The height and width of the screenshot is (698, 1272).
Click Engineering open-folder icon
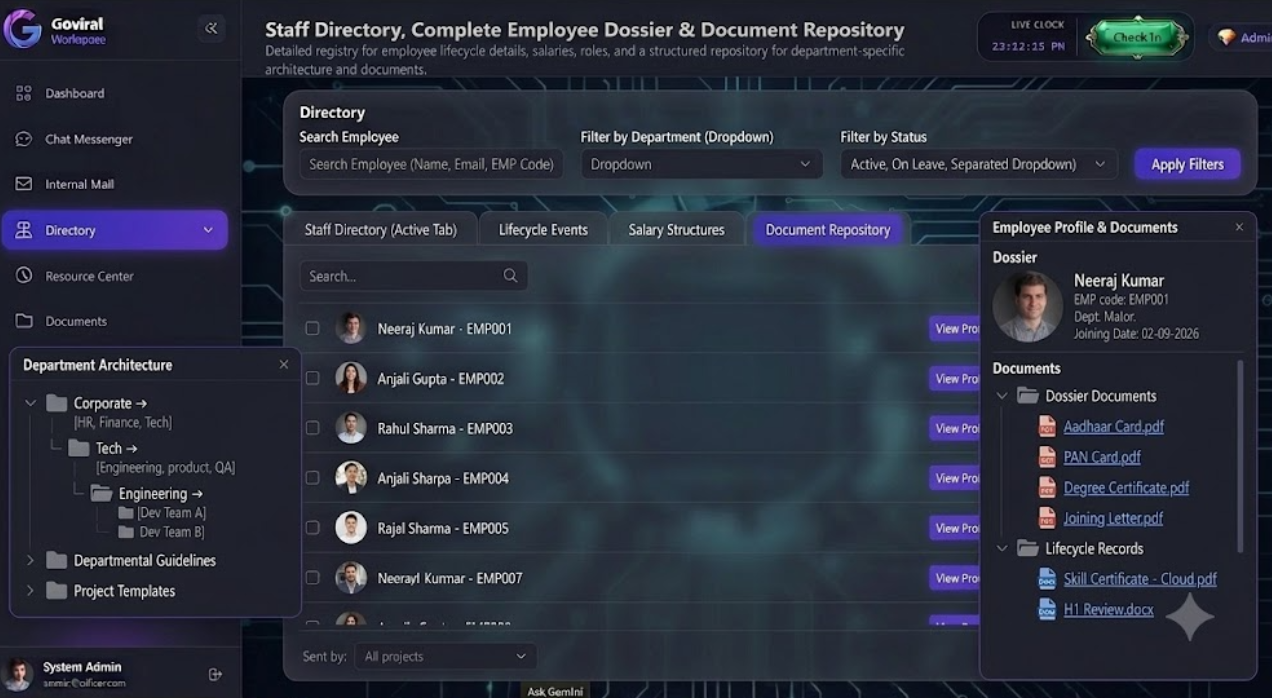(x=101, y=493)
